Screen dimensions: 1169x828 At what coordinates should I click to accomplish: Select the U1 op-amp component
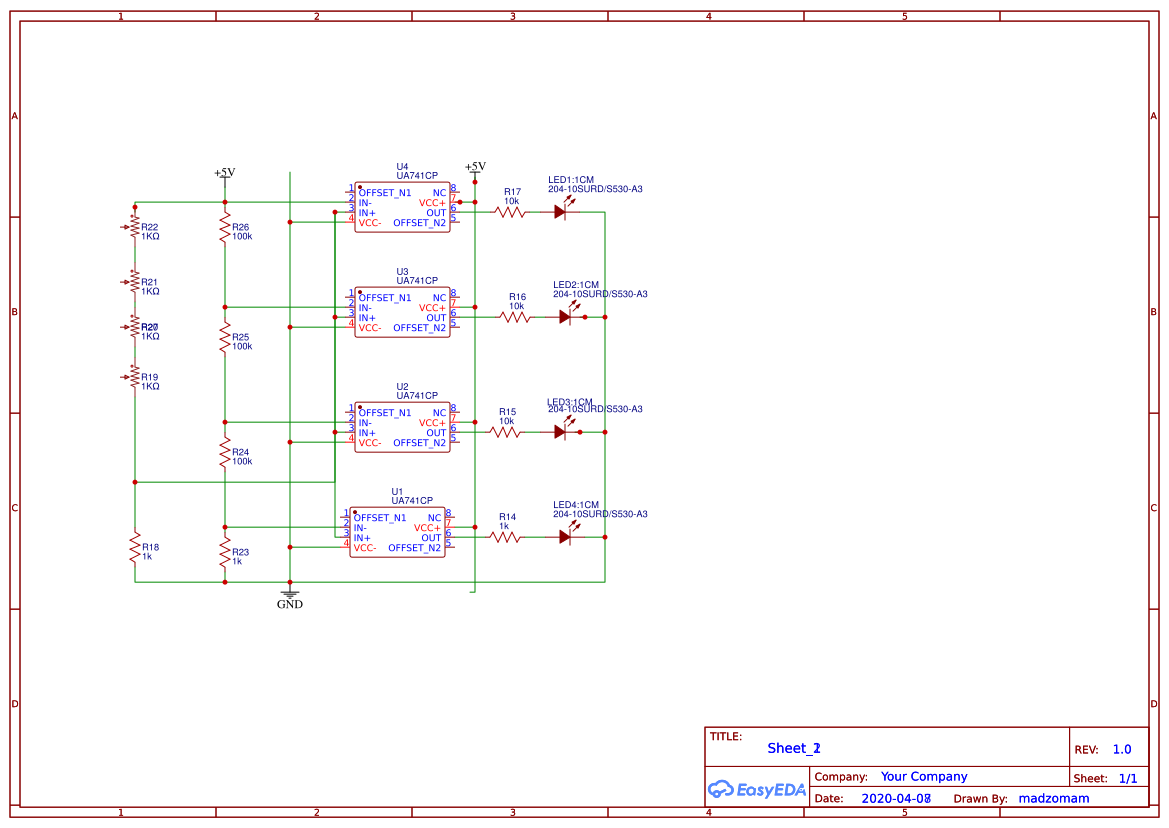[x=398, y=532]
